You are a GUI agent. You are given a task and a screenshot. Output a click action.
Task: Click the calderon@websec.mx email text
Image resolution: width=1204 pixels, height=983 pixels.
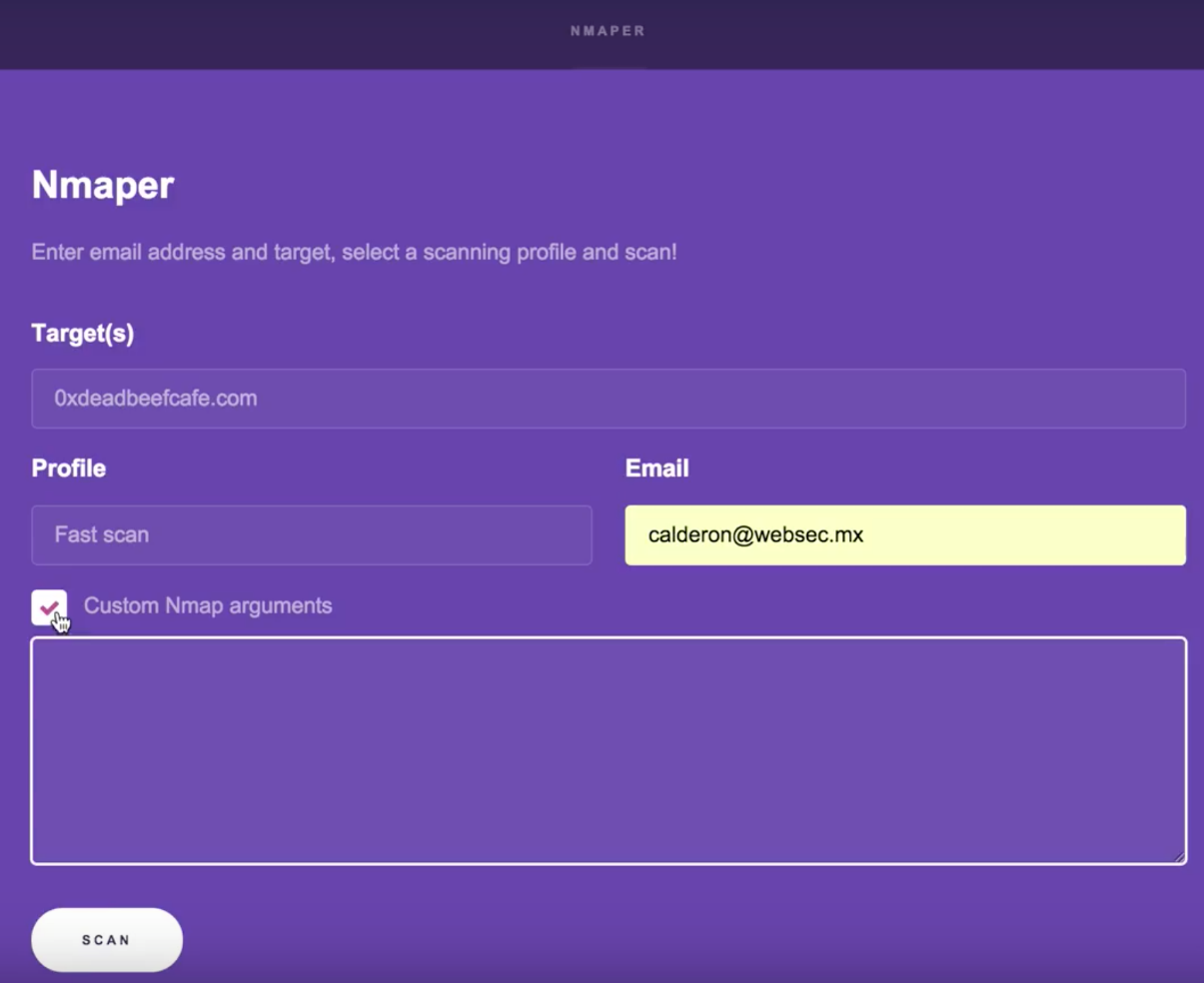tap(755, 534)
